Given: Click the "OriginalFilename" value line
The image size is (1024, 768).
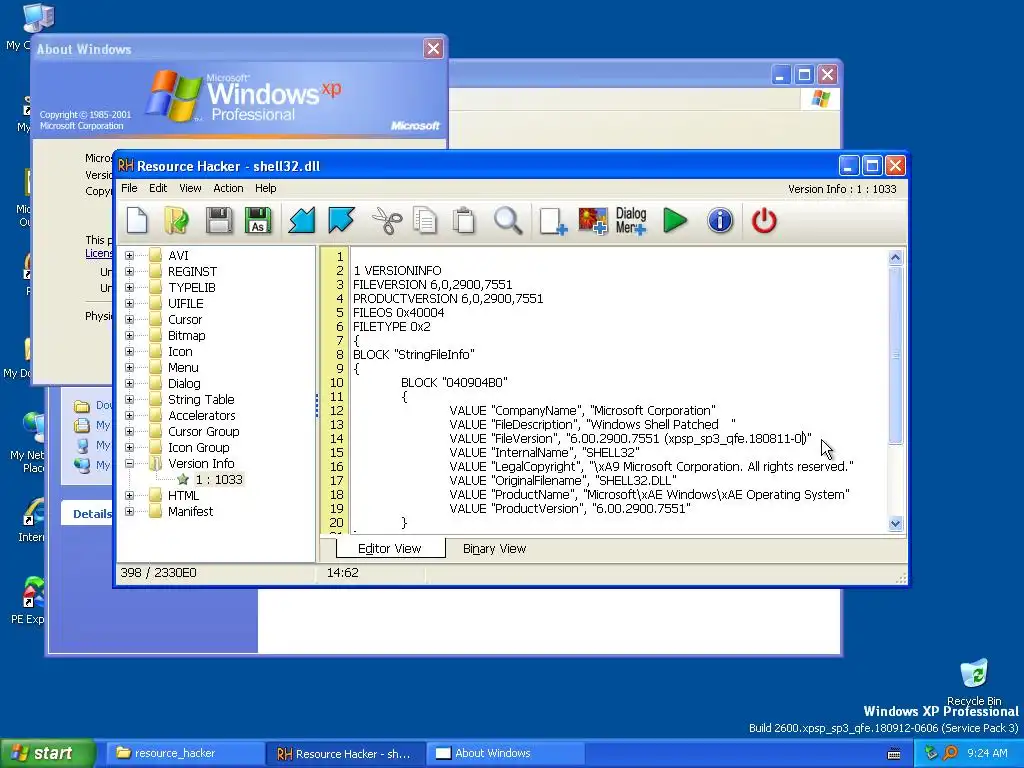Looking at the screenshot, I should tap(562, 481).
